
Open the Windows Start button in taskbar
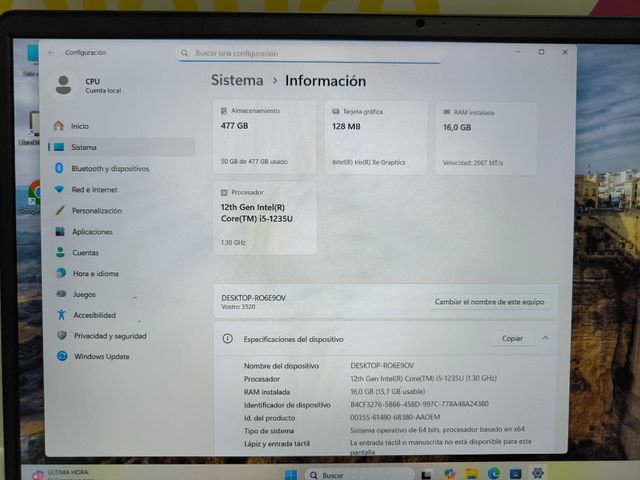[291, 475]
